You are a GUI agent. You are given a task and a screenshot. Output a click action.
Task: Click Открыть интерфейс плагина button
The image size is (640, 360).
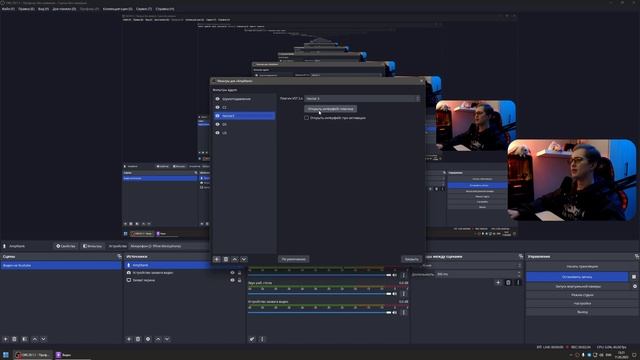(x=331, y=109)
